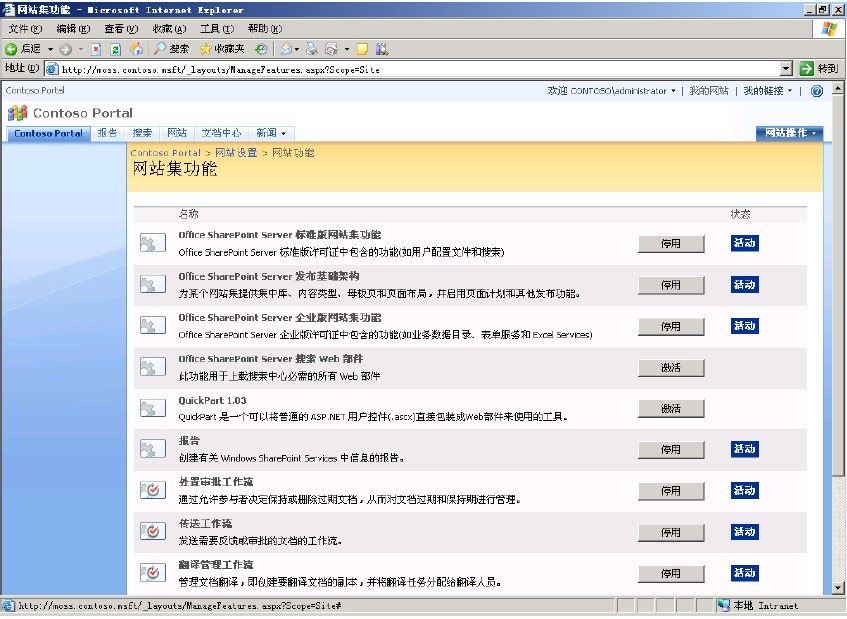Viewport: 847px width, 619px height.
Task: Click the Print icon in toolbar
Action: [x=312, y=49]
